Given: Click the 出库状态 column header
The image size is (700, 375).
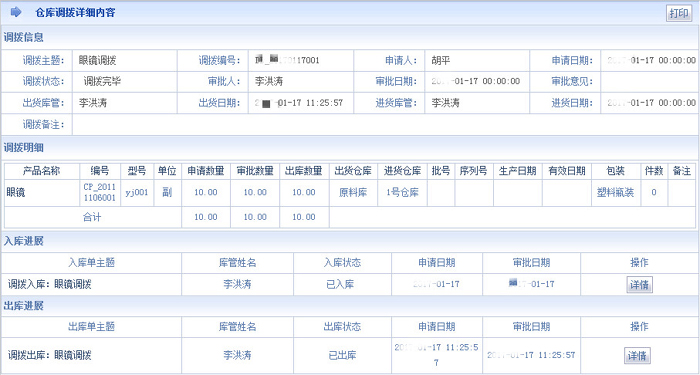Looking at the screenshot, I should (x=342, y=327).
